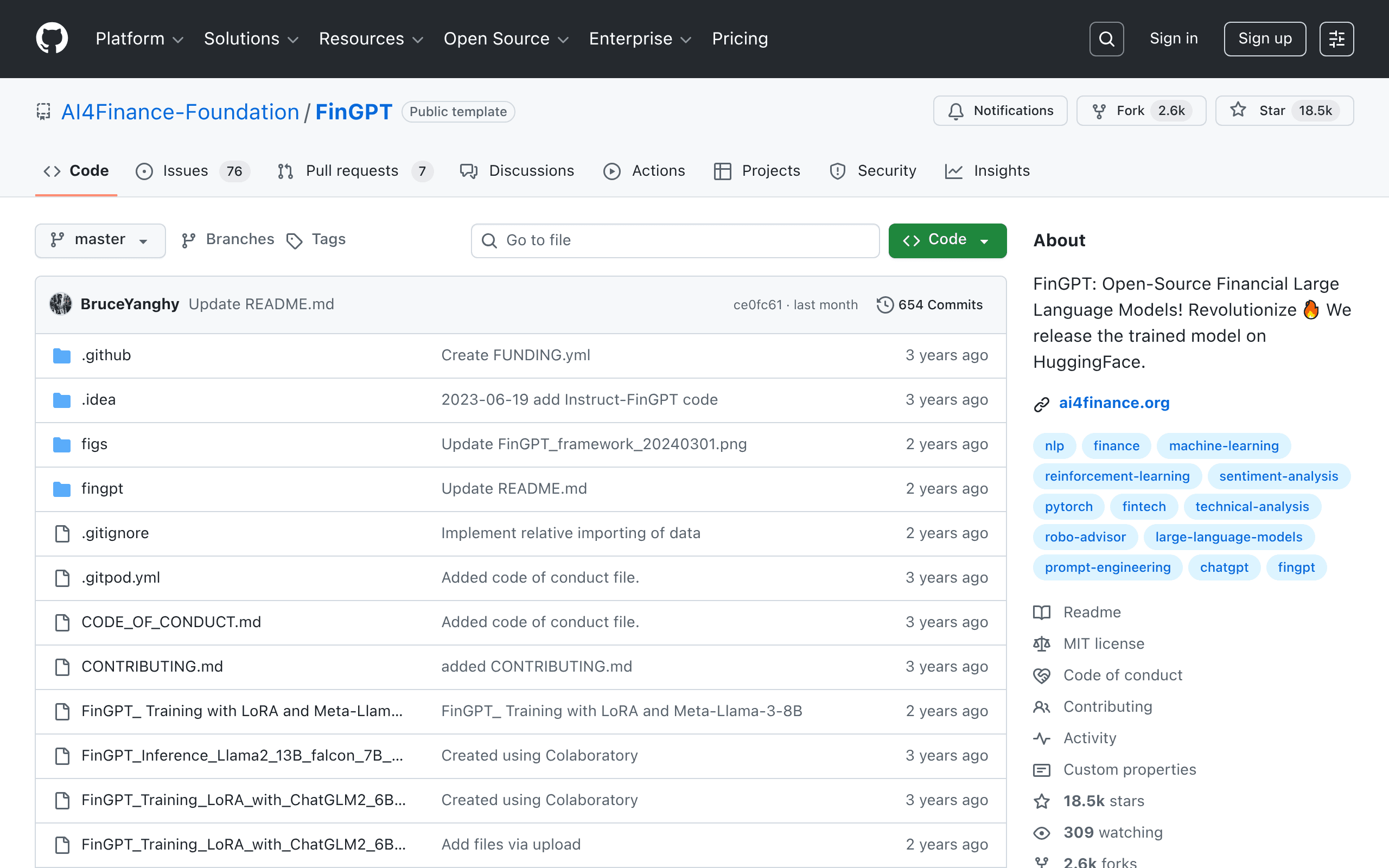
Task: Click the BruceYanghy author name
Action: tap(130, 304)
